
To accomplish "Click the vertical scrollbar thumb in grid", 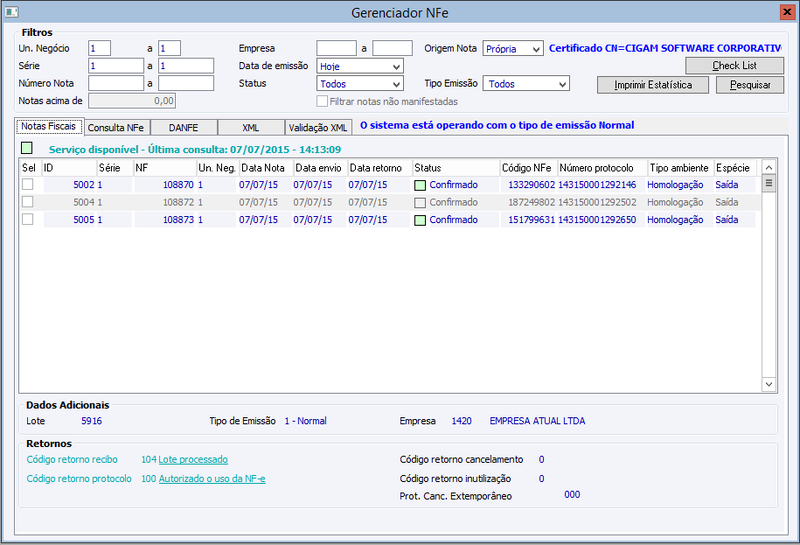I will point(769,183).
